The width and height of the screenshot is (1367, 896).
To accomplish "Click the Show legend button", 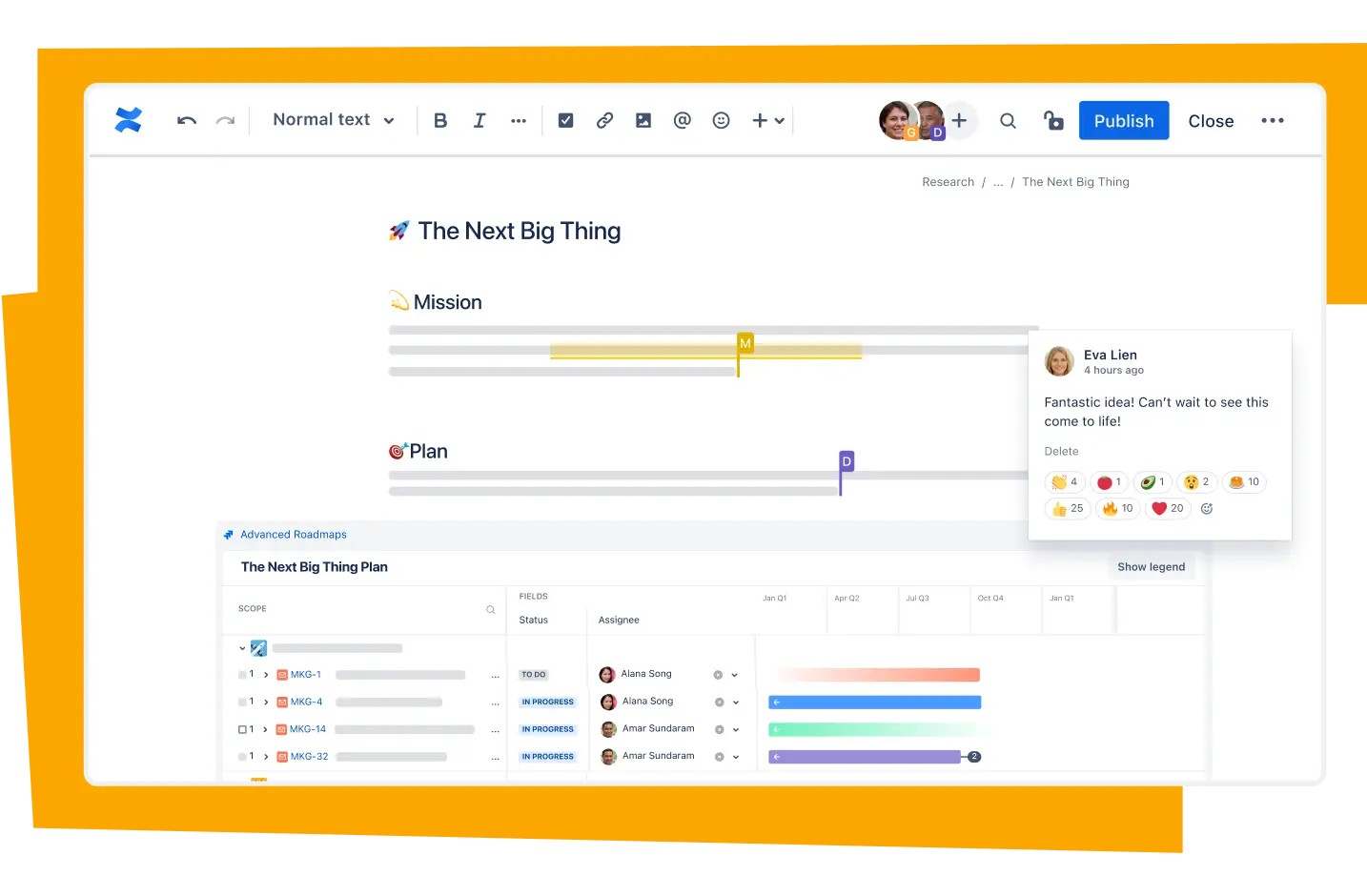I will coord(1152,567).
